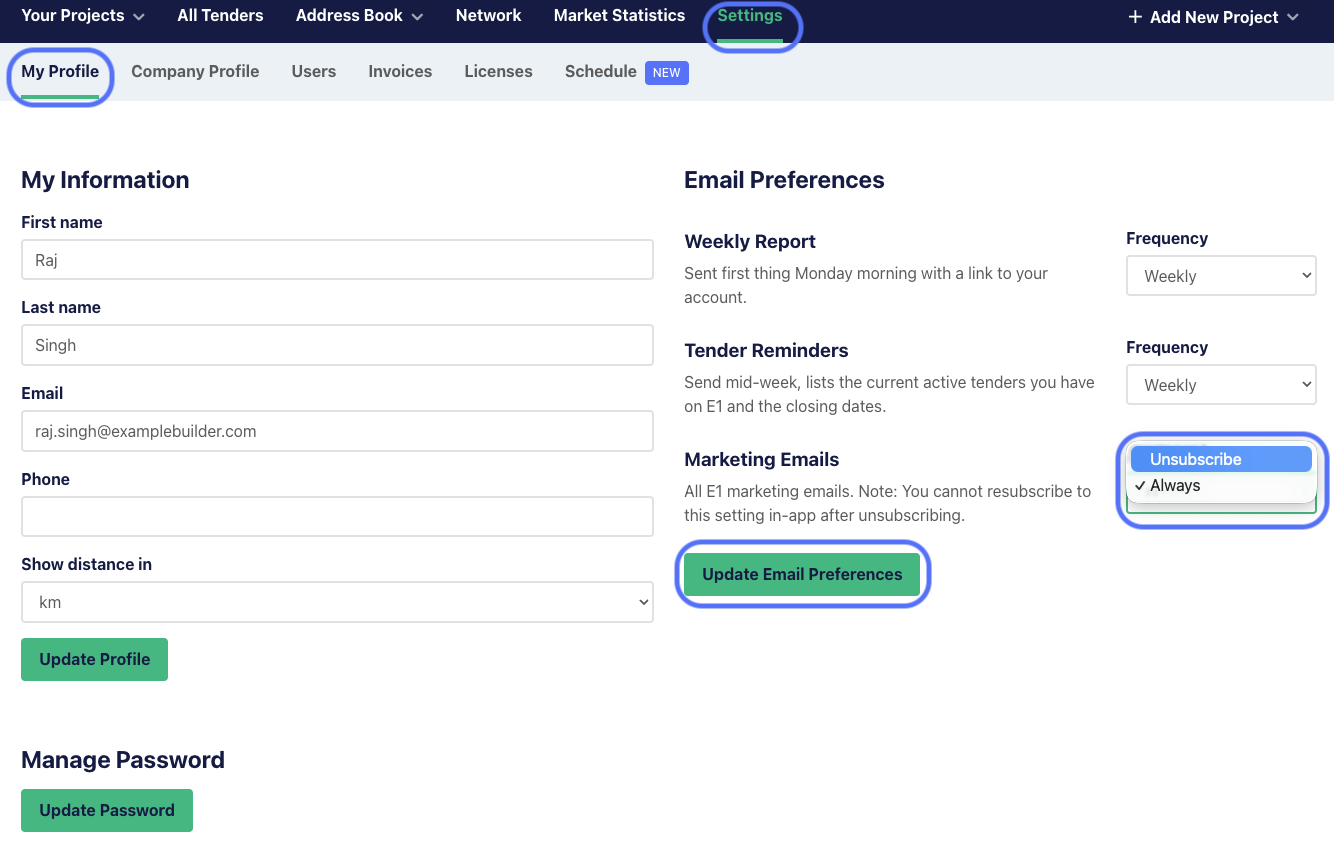Expand the Your Projects menu
Viewport: 1334px width, 857px height.
(83, 16)
